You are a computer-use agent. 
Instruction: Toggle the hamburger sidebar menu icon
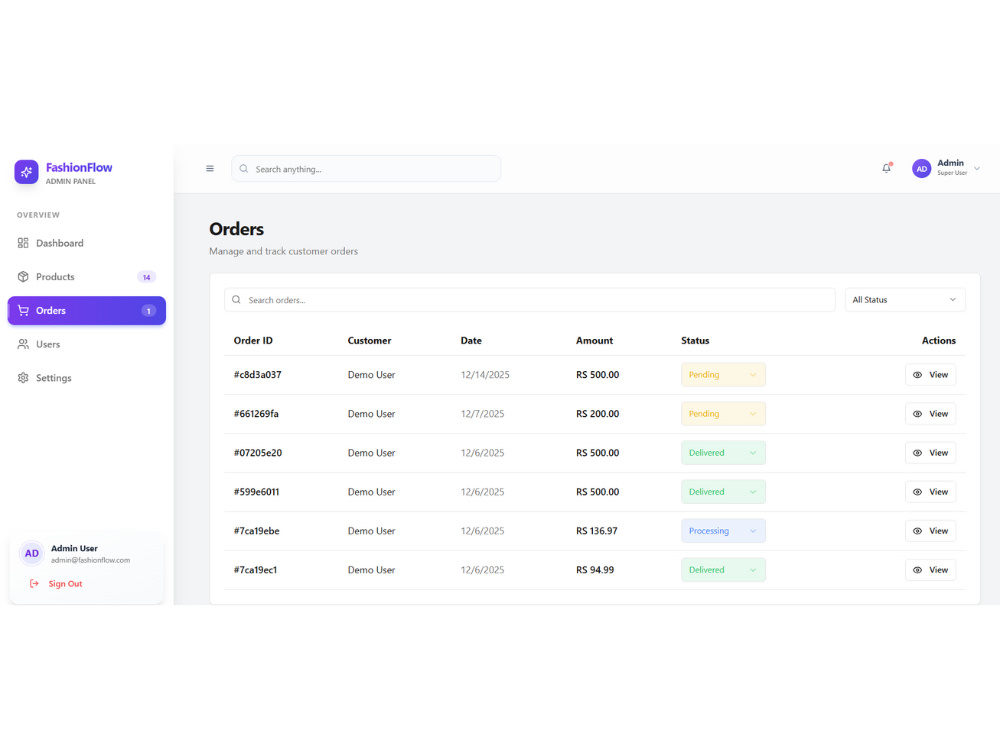tap(210, 168)
